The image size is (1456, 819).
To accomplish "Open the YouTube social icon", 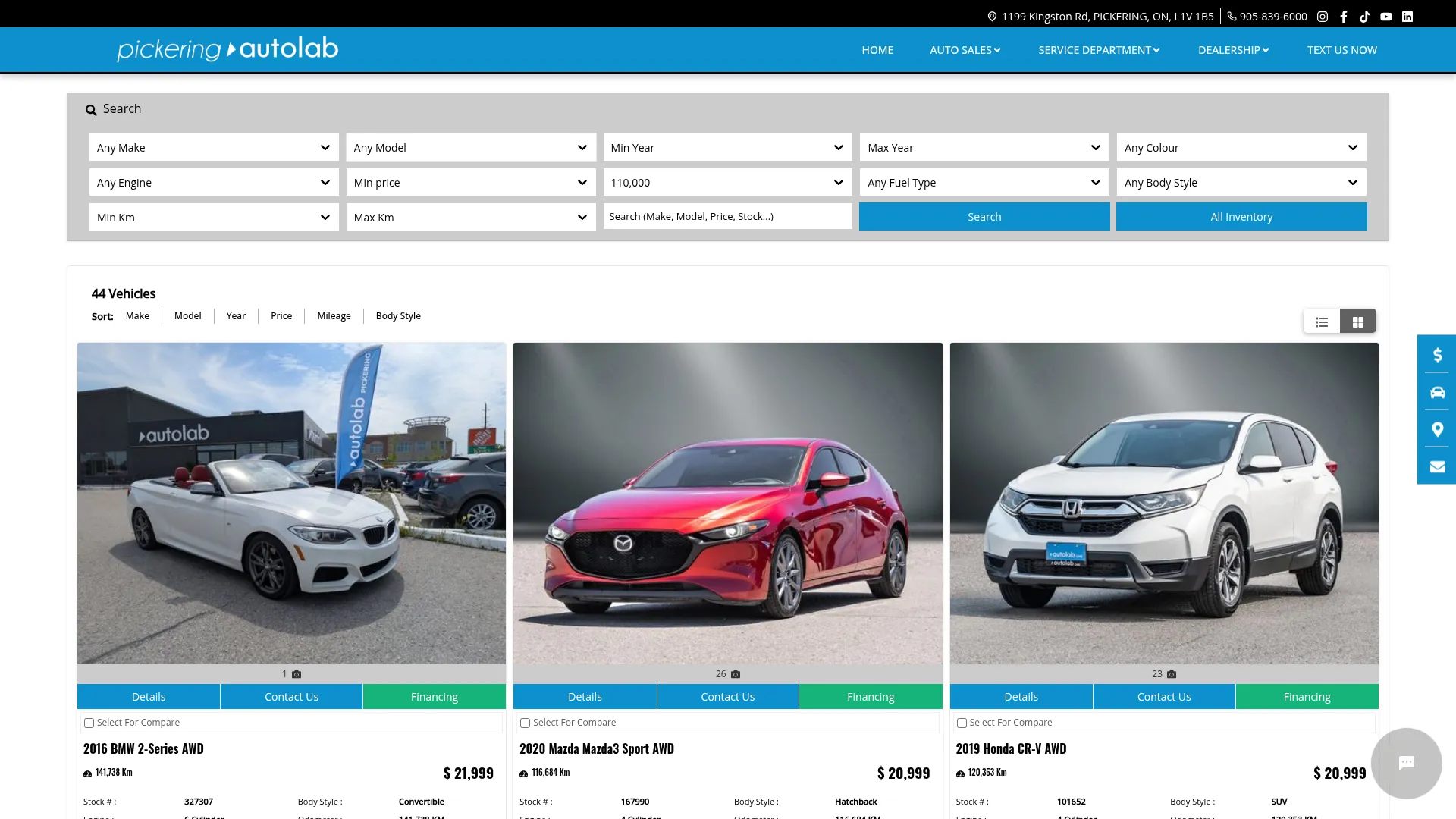I will (x=1386, y=17).
